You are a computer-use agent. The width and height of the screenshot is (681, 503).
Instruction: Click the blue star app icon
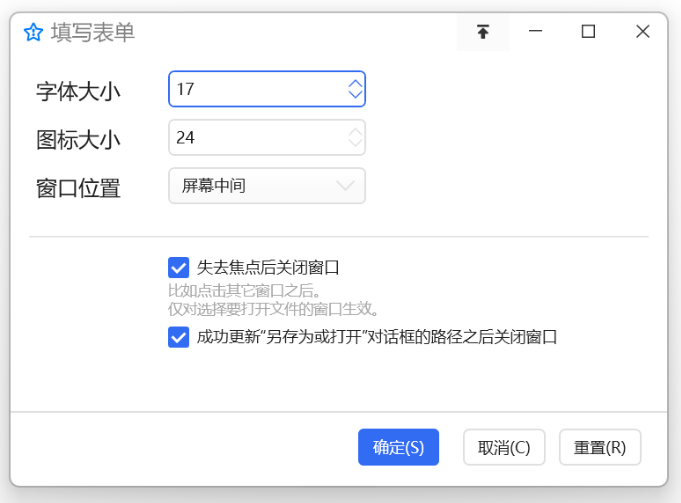tap(33, 33)
